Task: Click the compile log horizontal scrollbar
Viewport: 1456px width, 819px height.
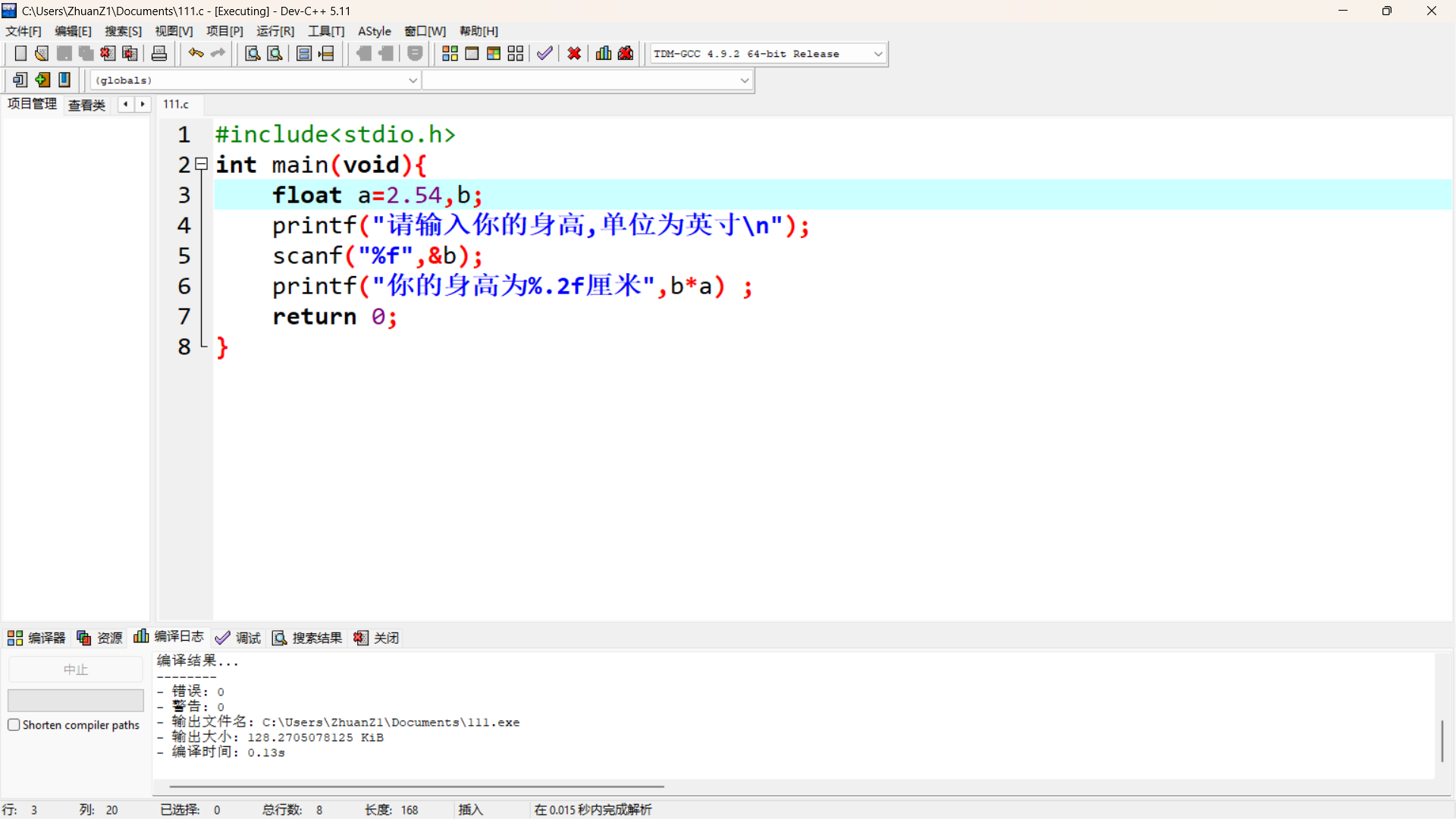Action: point(417,786)
